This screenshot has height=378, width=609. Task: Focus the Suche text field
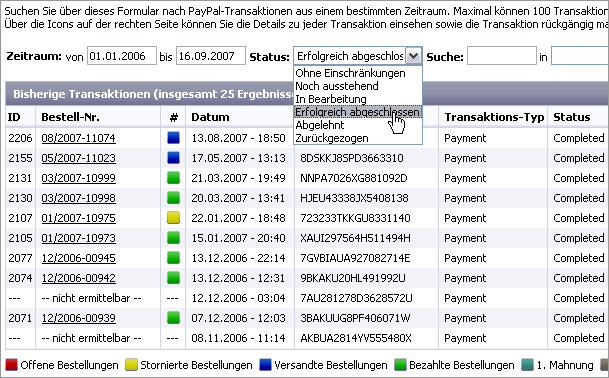pos(502,56)
